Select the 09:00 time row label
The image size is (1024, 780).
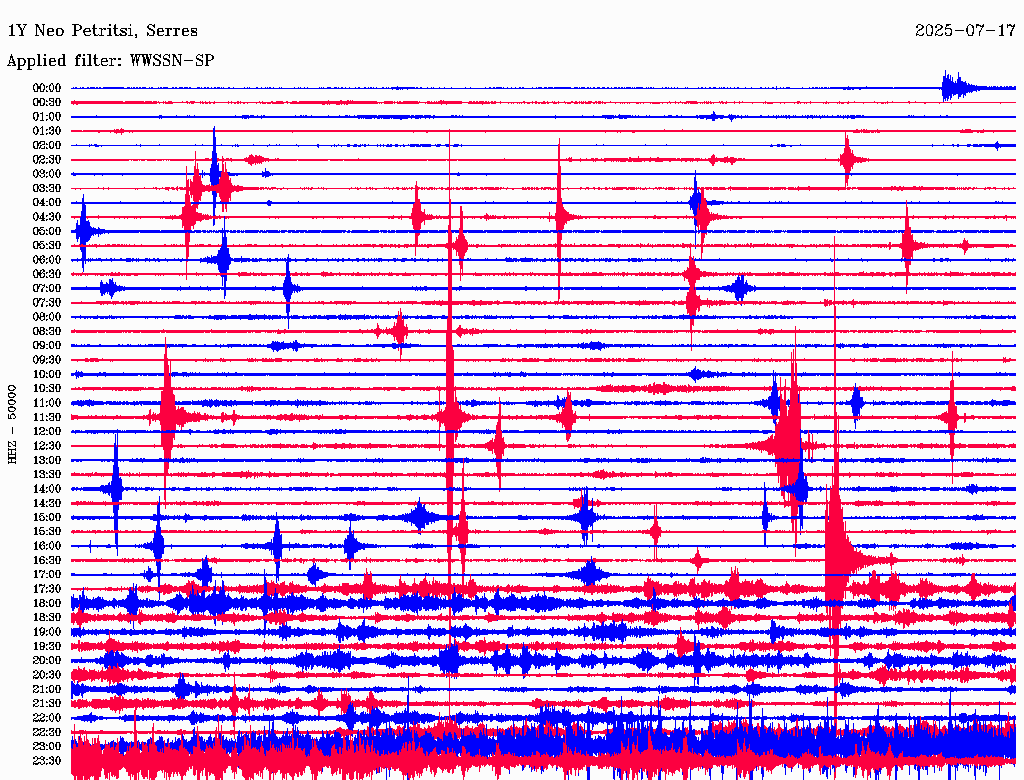pyautogui.click(x=47, y=346)
